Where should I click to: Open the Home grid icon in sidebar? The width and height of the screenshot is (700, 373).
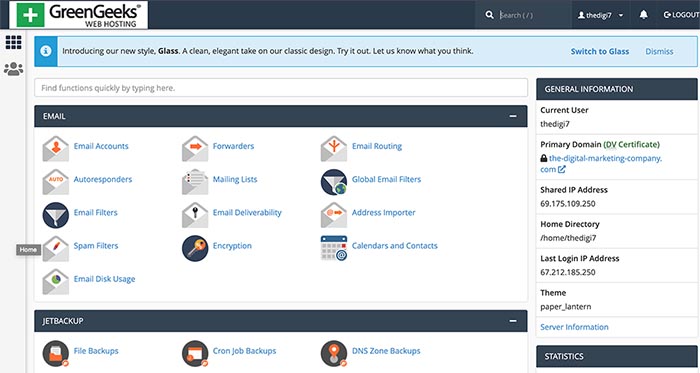point(13,42)
